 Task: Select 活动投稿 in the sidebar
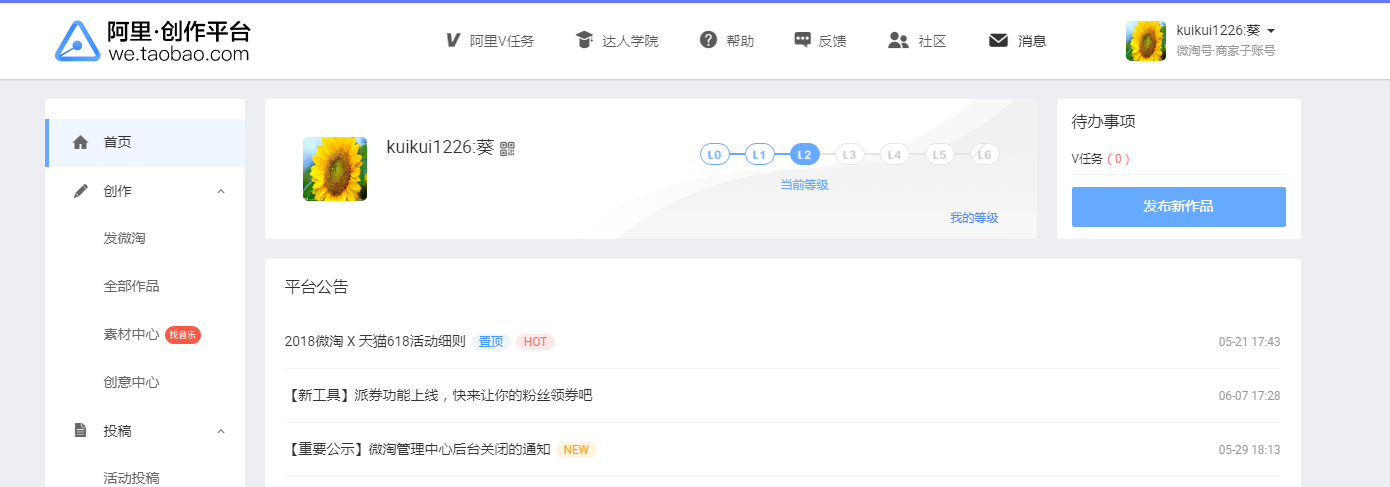click(x=132, y=477)
